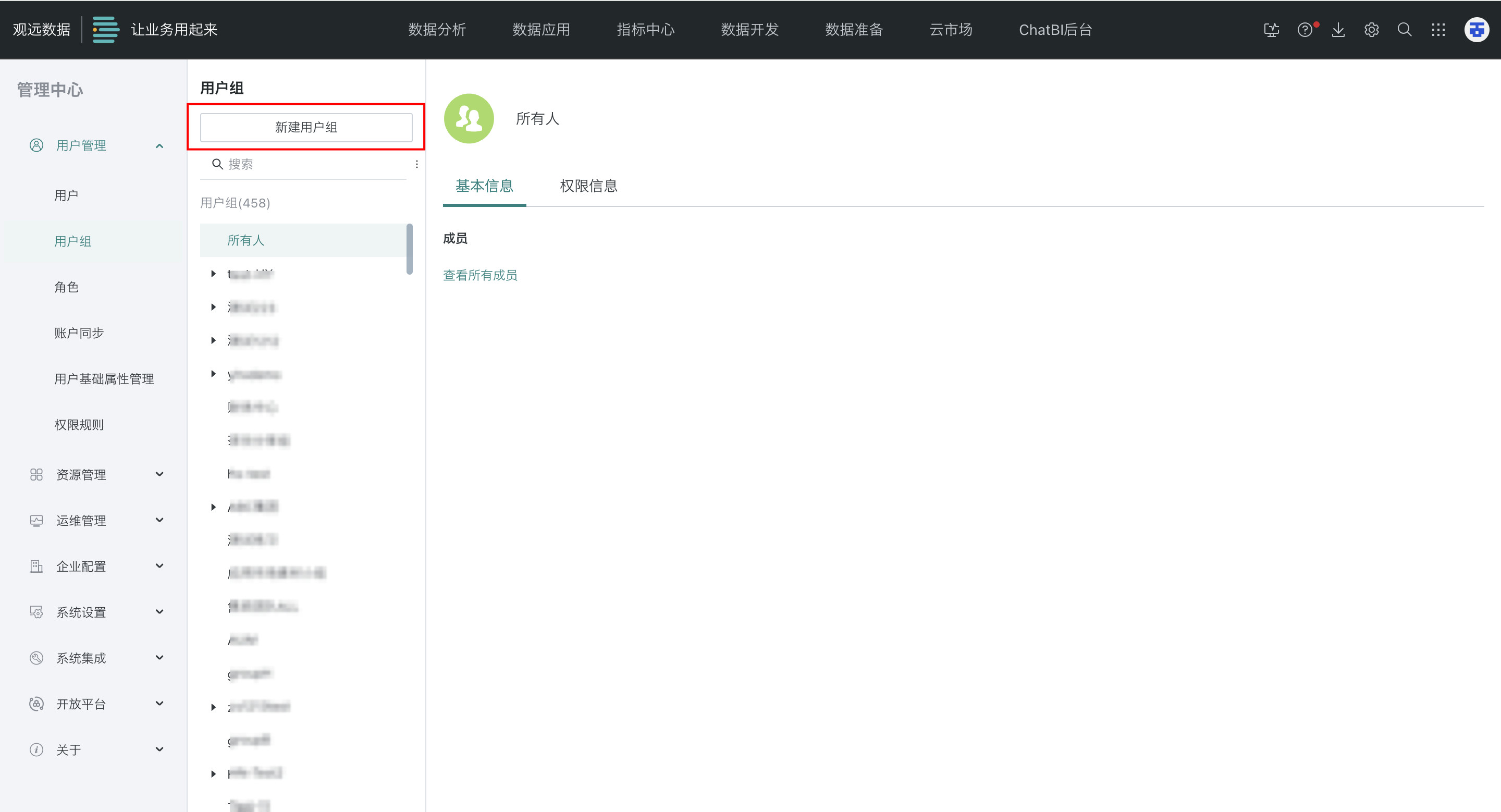The height and width of the screenshot is (812, 1501).
Task: Open the three-dot menu beside search
Action: tap(416, 164)
